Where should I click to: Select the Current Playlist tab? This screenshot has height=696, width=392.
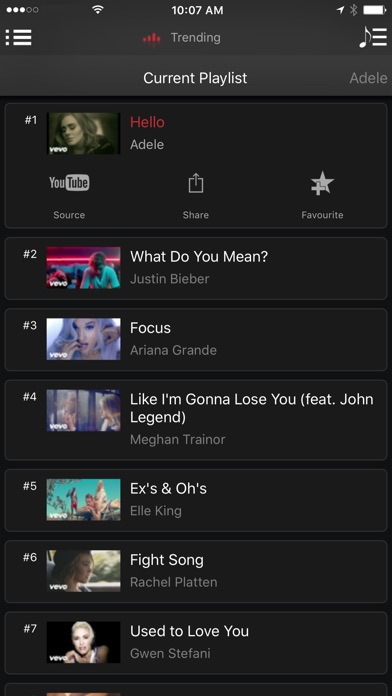click(x=195, y=78)
